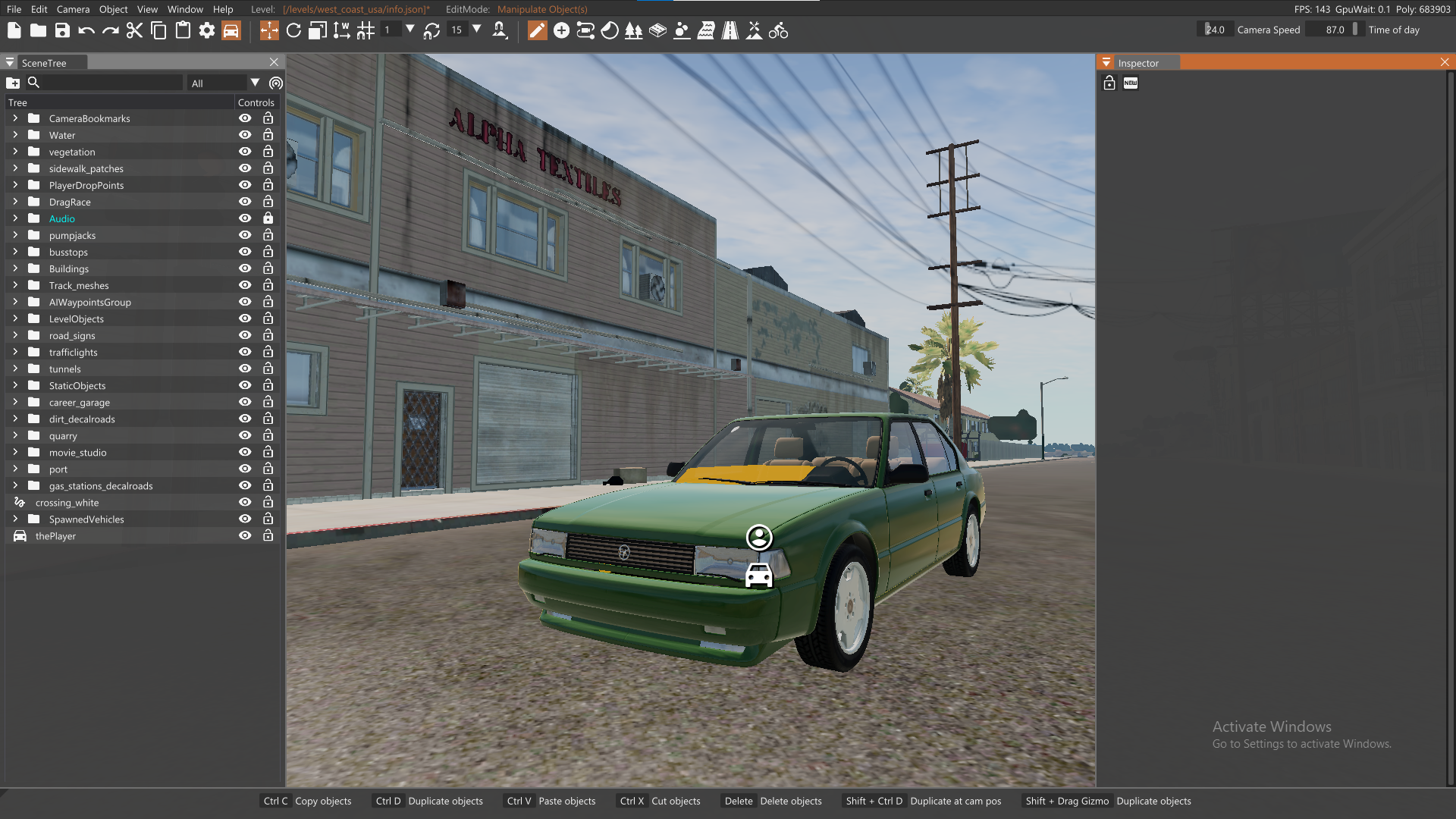The image size is (1456, 819).
Task: Select the Scale gizmo tool
Action: (318, 30)
